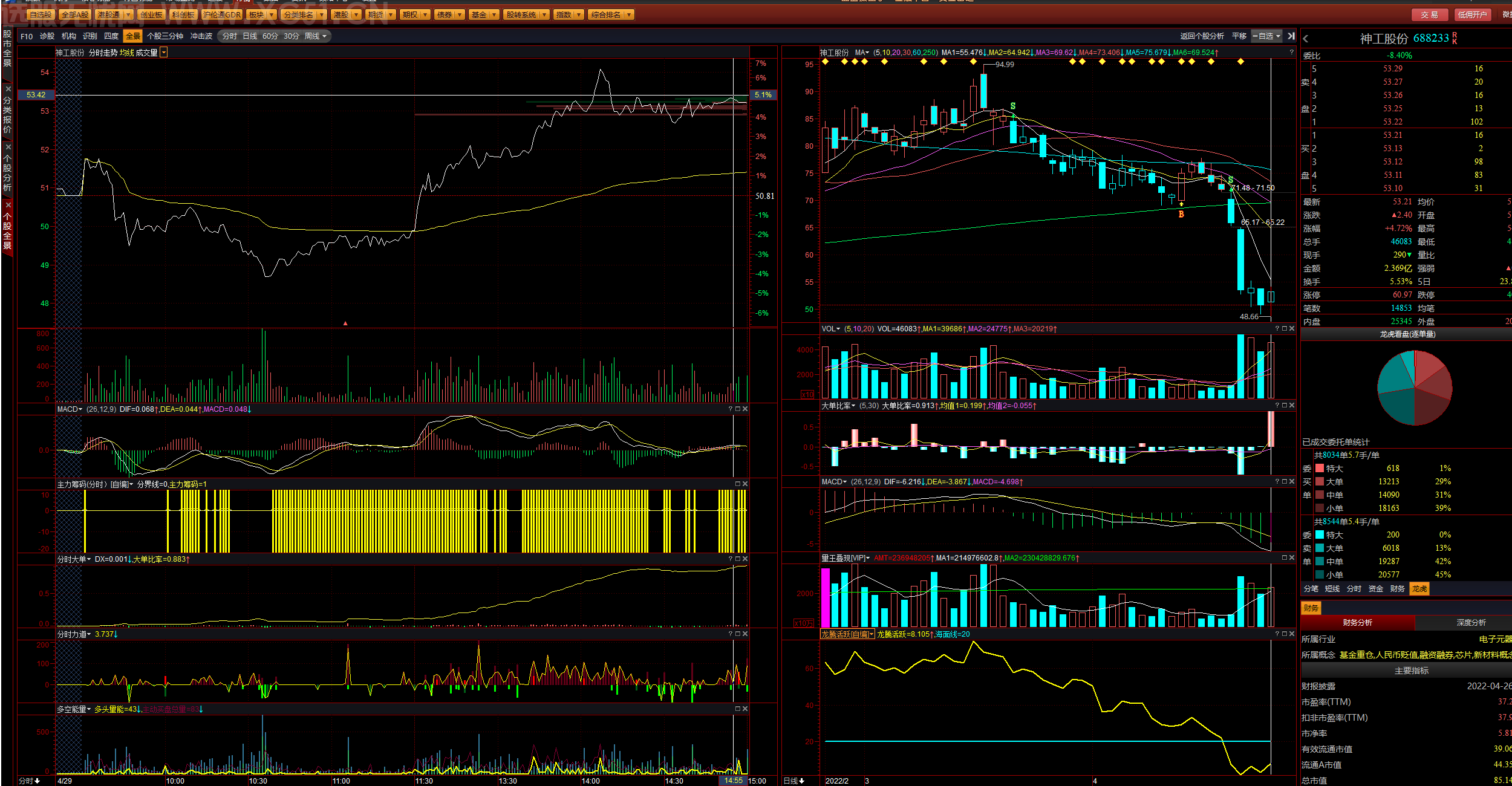
Task: Close the 个股全景 sidebar tab
Action: click(x=8, y=205)
